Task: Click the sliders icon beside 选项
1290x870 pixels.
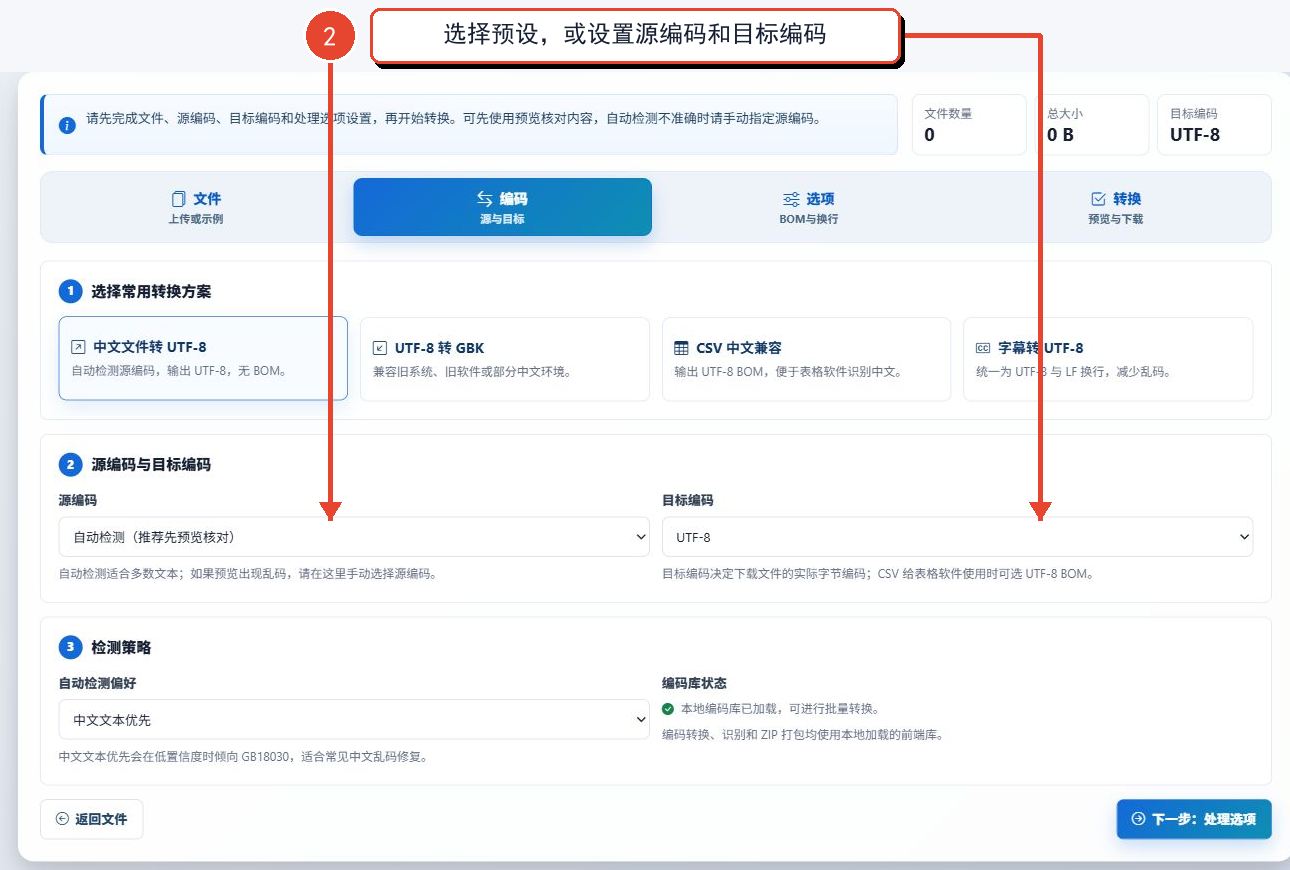Action: [791, 199]
